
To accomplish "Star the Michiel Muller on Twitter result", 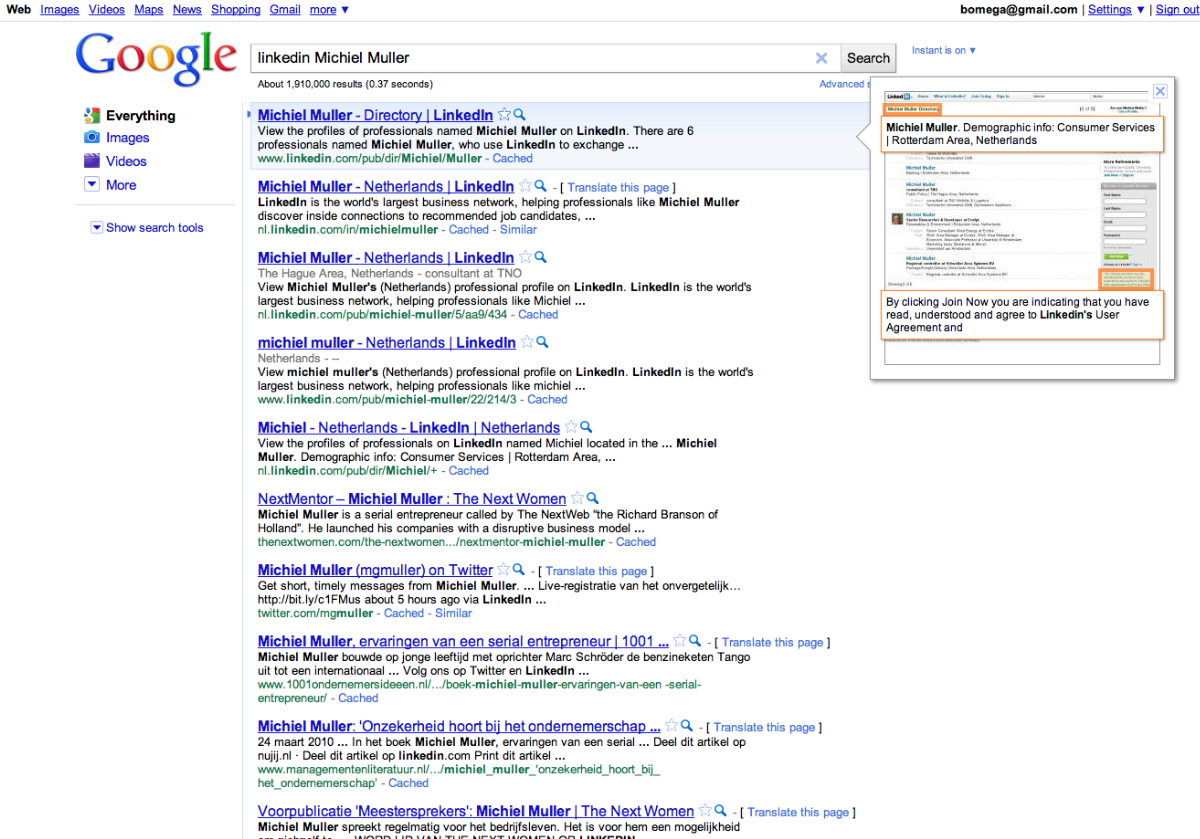I will [504, 570].
